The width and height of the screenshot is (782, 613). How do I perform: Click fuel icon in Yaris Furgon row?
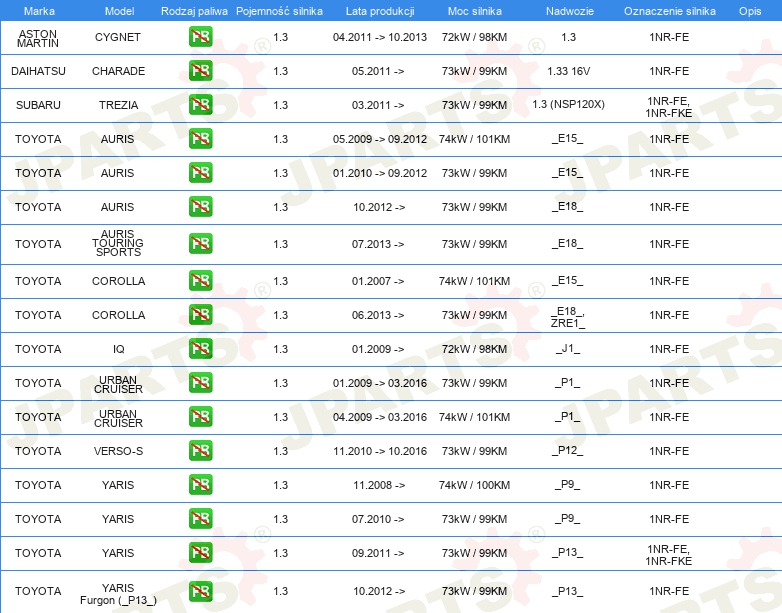pos(200,591)
